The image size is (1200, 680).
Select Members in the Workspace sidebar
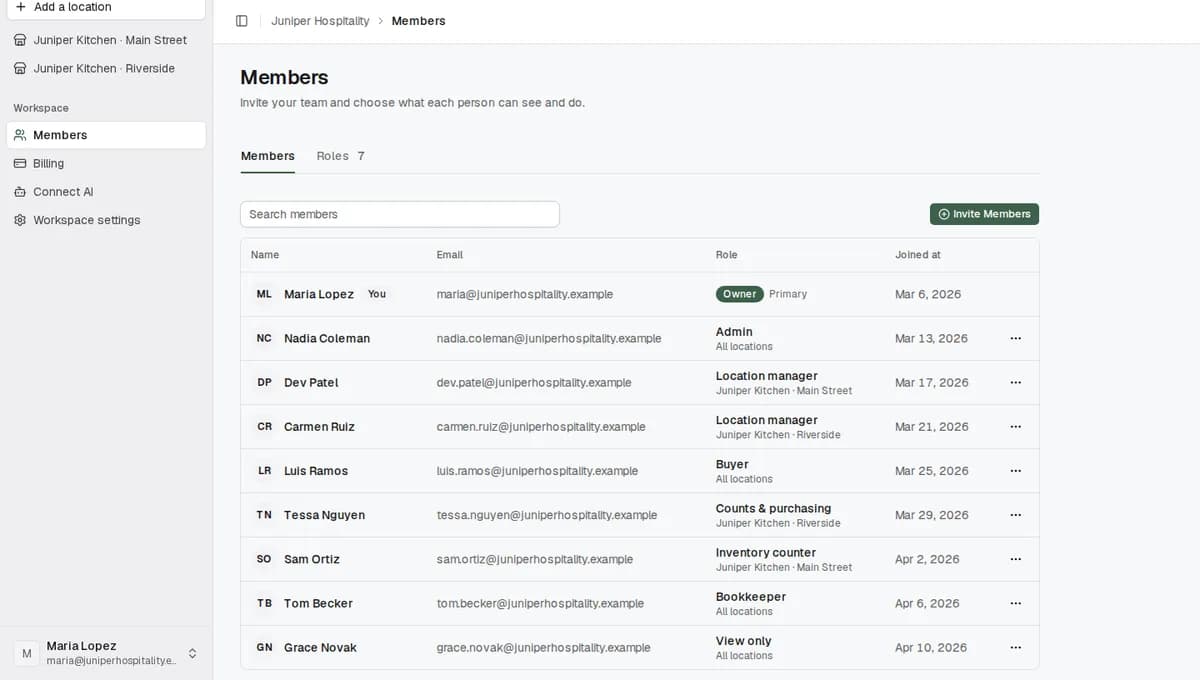(x=106, y=135)
